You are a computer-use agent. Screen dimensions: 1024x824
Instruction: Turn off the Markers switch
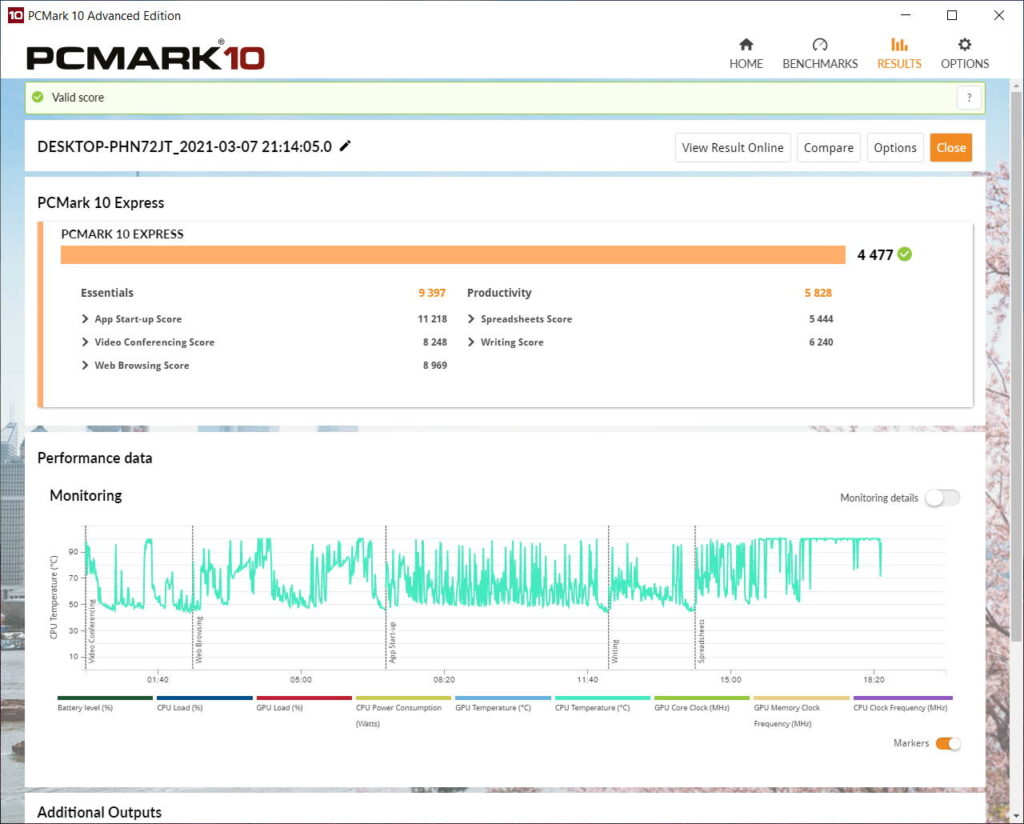pos(948,743)
